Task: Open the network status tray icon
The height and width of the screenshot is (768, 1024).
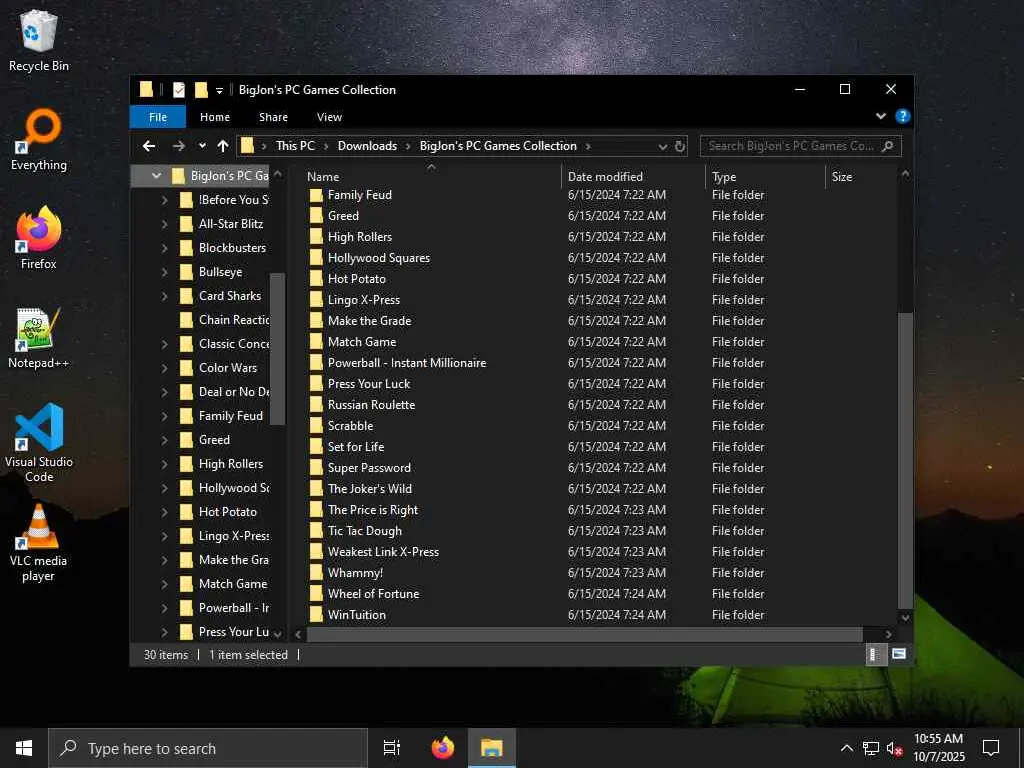Action: click(871, 748)
